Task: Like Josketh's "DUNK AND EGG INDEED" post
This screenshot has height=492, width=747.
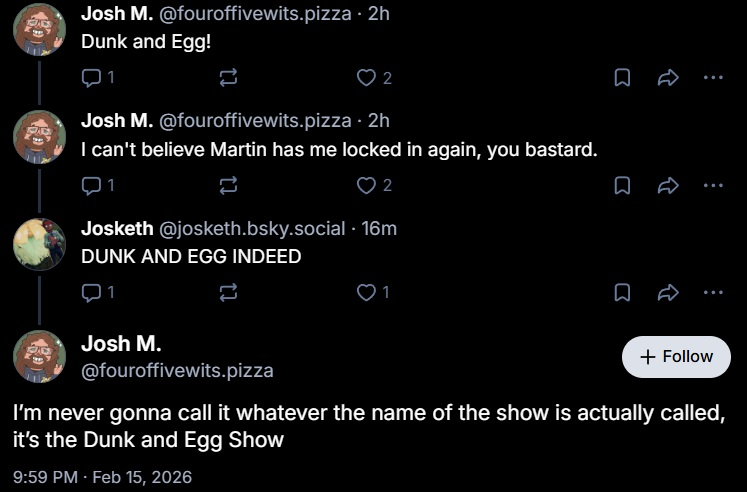Action: point(368,292)
